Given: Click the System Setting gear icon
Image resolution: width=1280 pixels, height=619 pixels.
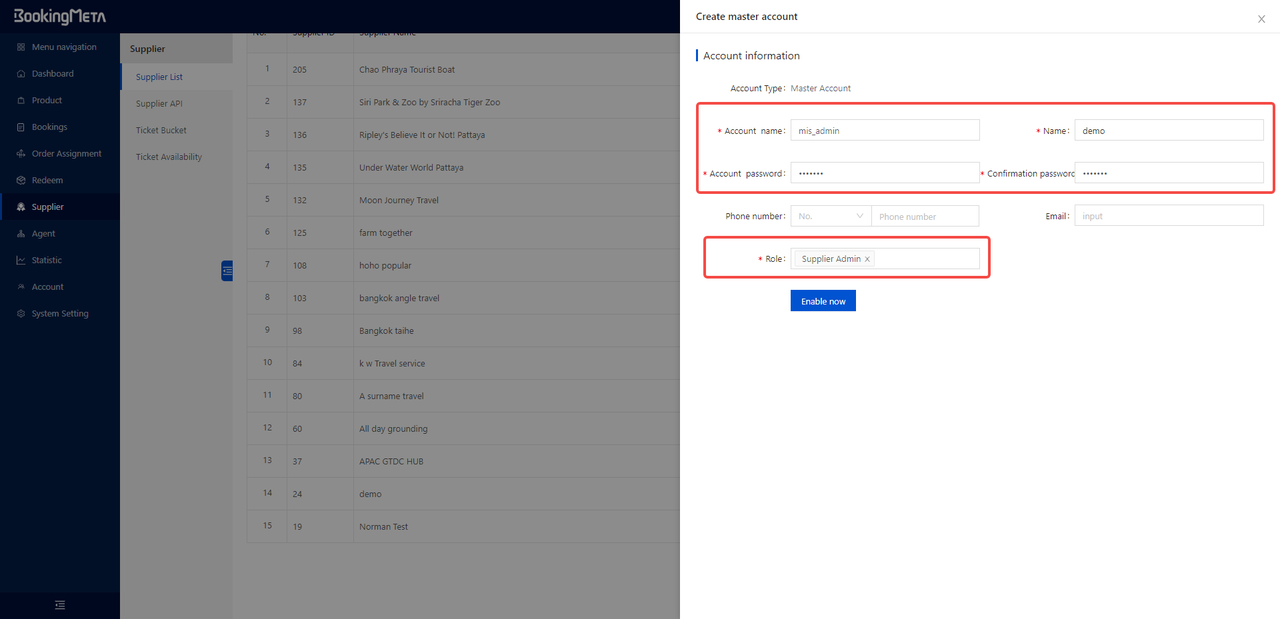Looking at the screenshot, I should point(21,314).
